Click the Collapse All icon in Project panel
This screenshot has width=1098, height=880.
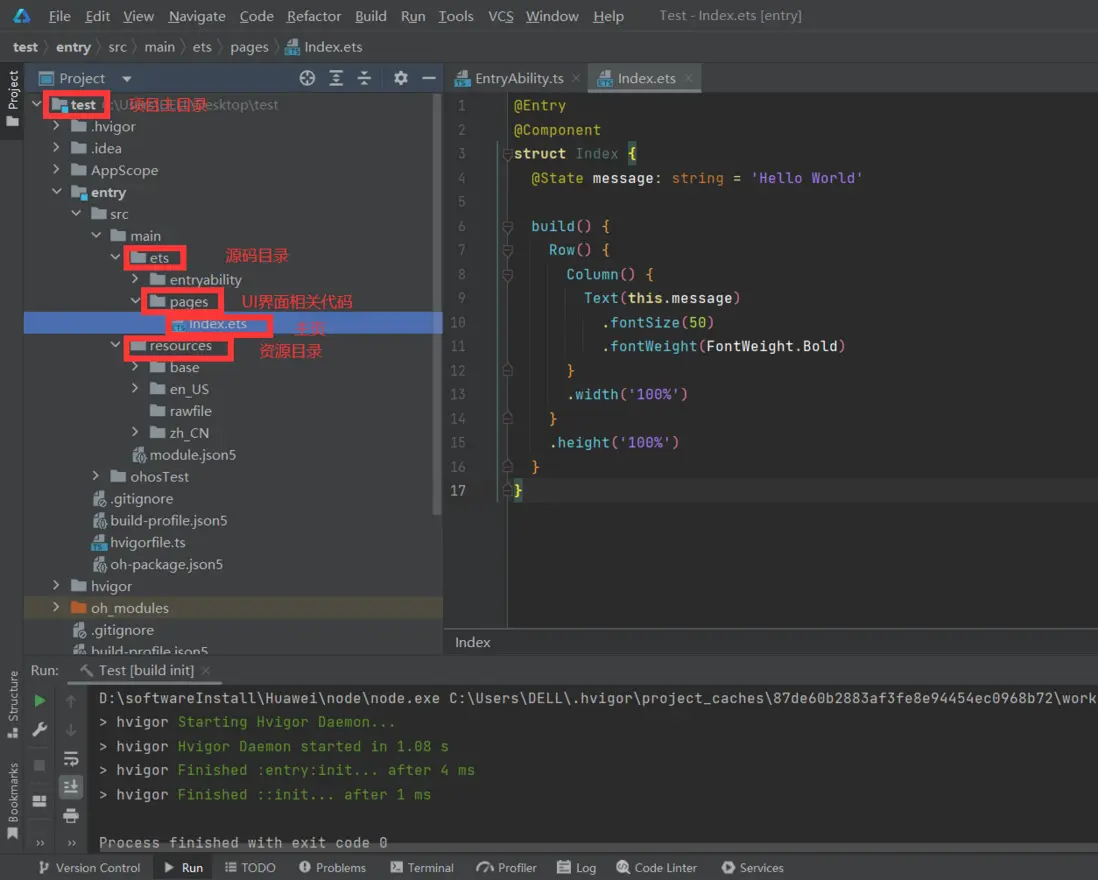coord(364,78)
